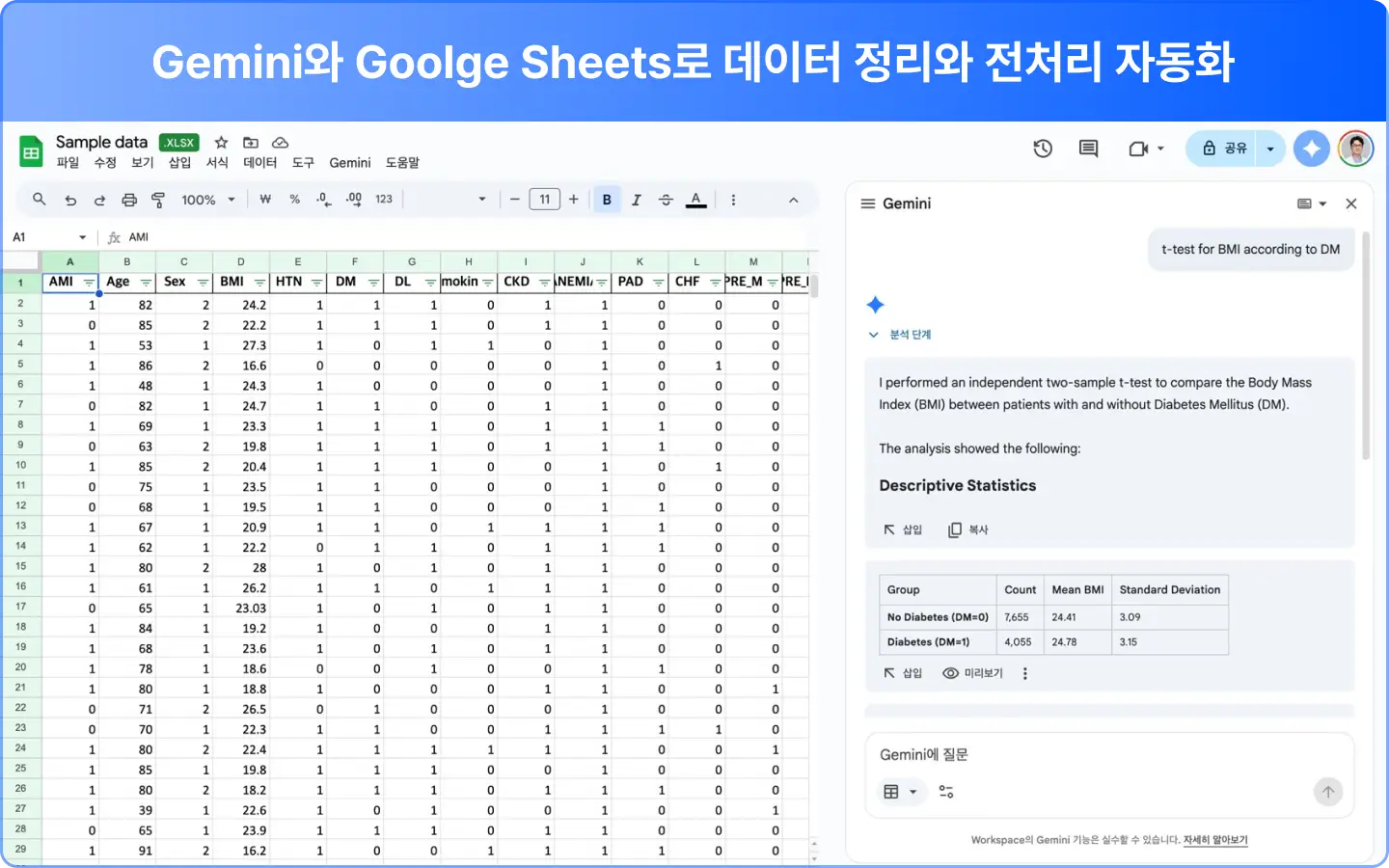Click 미리보기 preview button

(973, 673)
